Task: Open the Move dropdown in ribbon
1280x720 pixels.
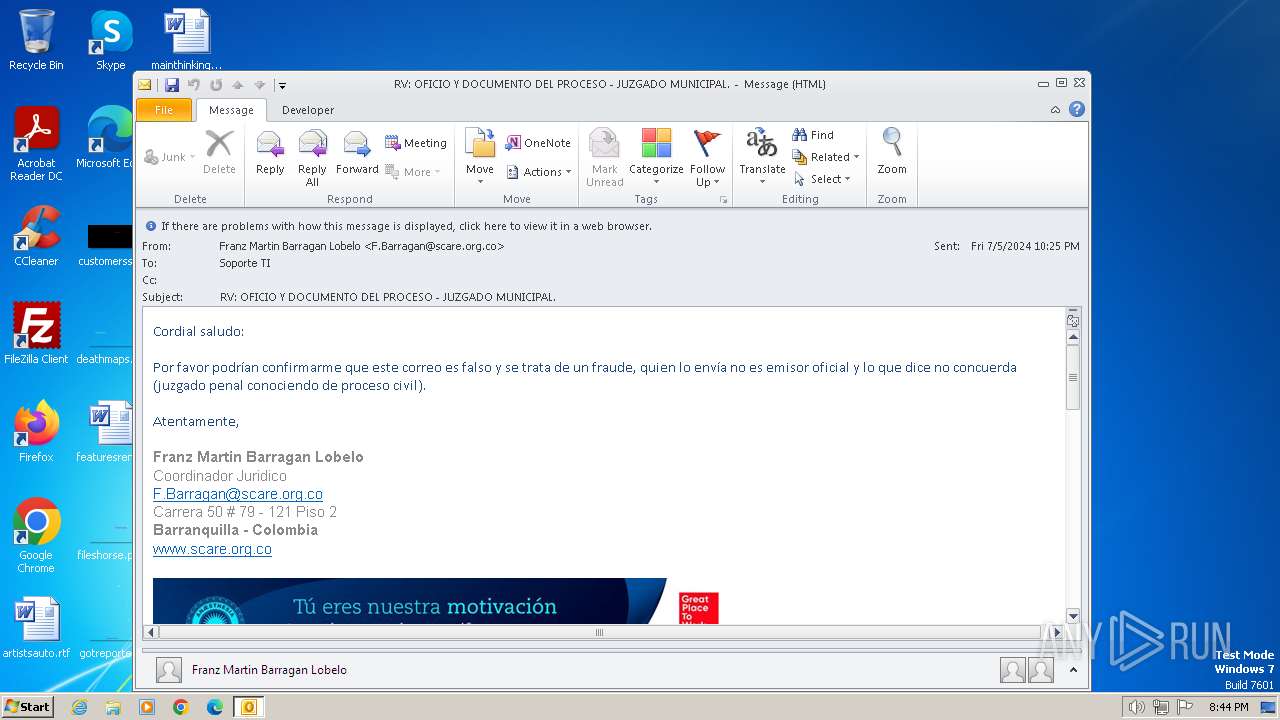Action: (480, 156)
